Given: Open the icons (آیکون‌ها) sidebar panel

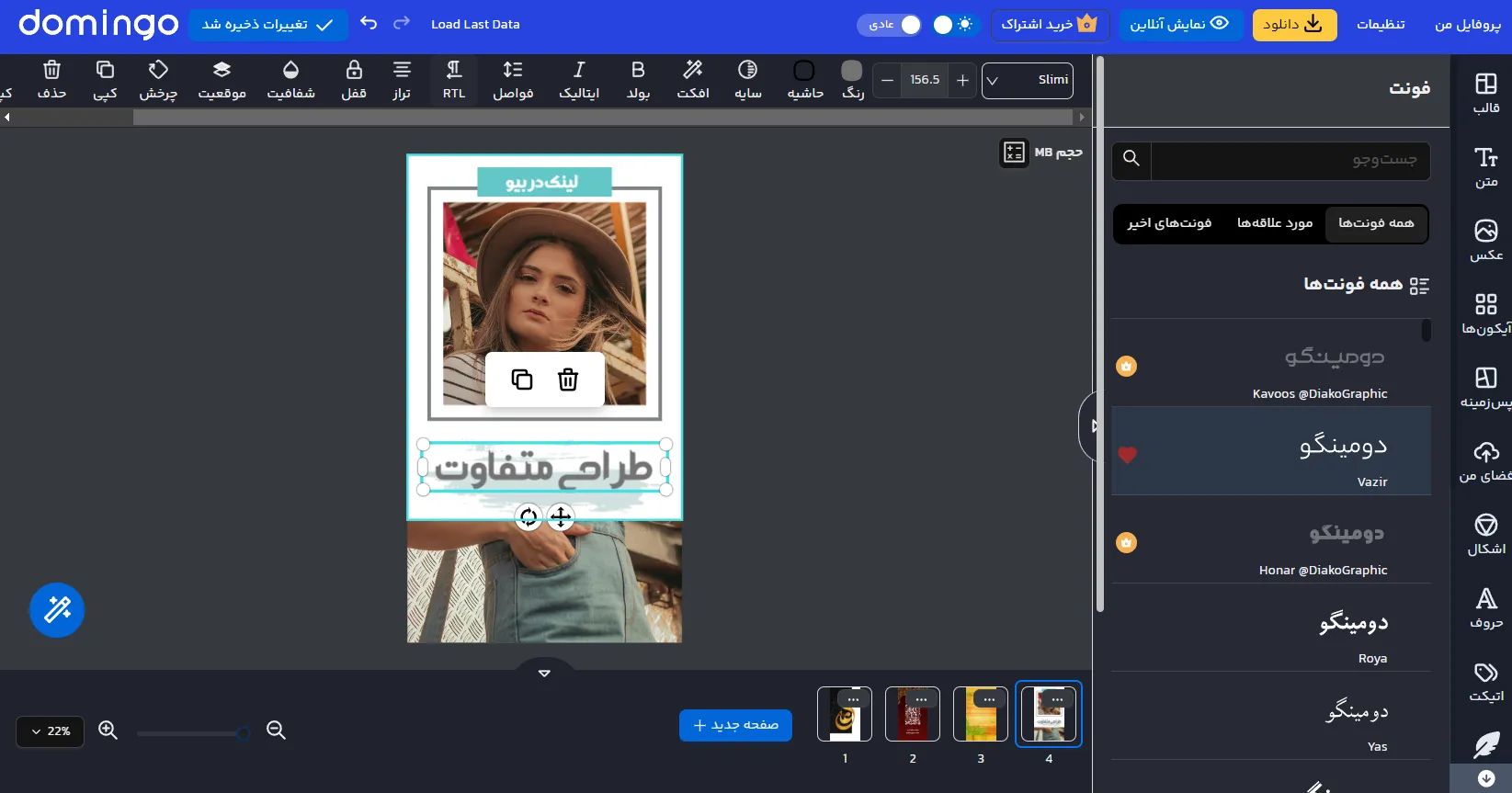Looking at the screenshot, I should [x=1486, y=313].
